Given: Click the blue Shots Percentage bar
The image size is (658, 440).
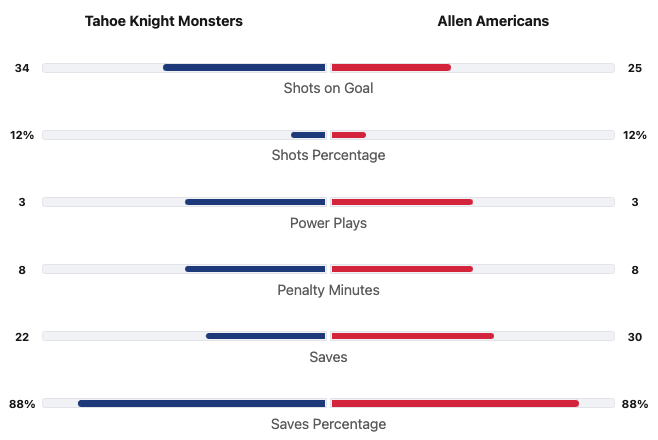Looking at the screenshot, I should pyautogui.click(x=308, y=135).
